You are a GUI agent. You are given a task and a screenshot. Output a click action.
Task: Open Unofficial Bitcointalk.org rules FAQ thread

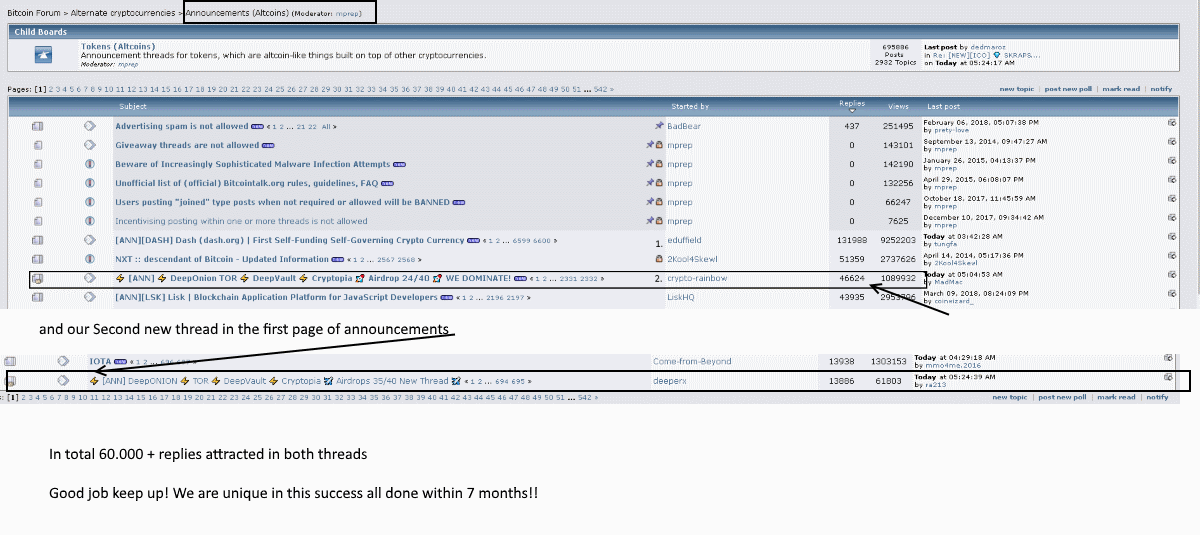[246, 183]
